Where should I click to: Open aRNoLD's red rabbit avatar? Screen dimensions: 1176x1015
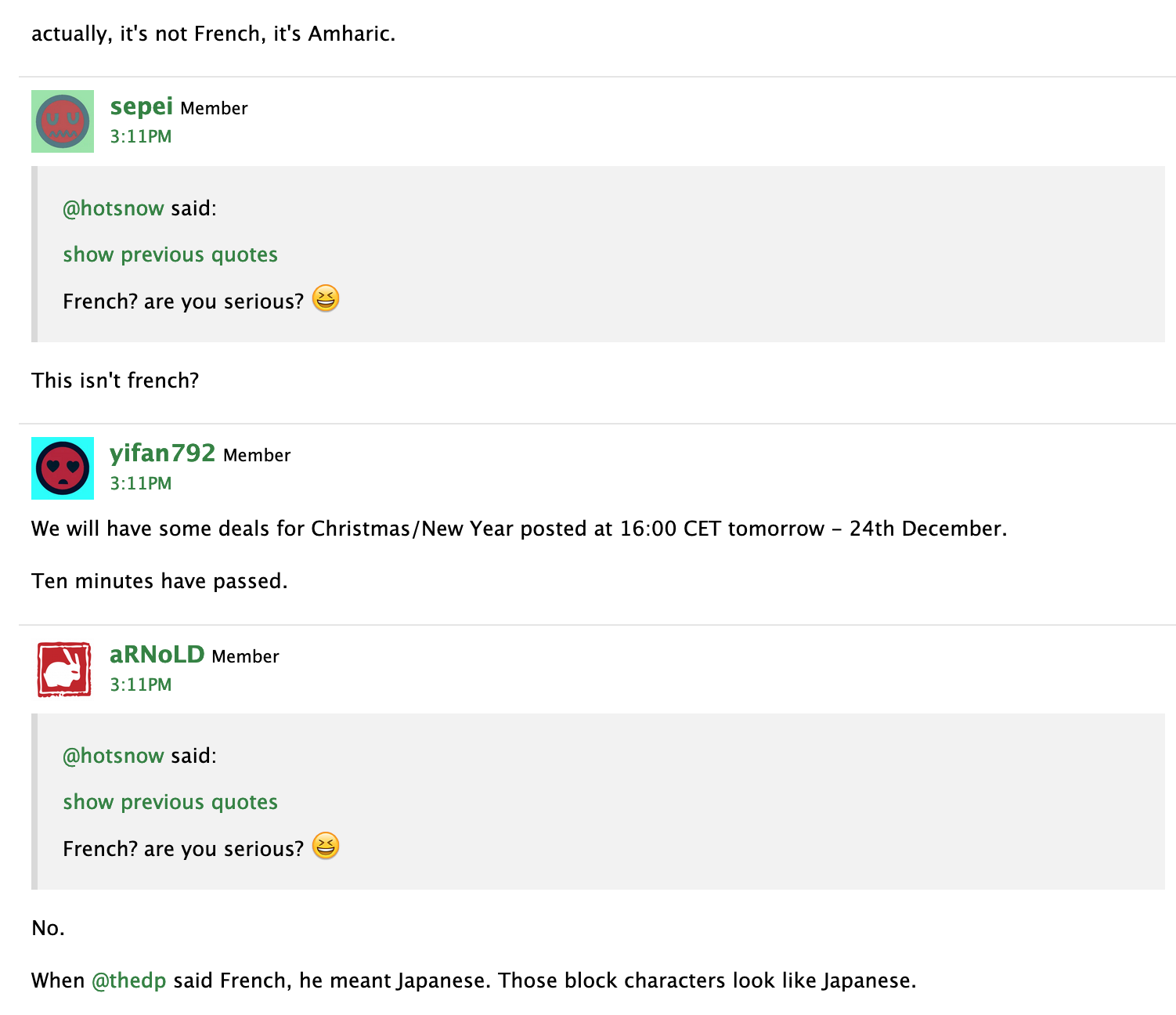pyautogui.click(x=63, y=670)
